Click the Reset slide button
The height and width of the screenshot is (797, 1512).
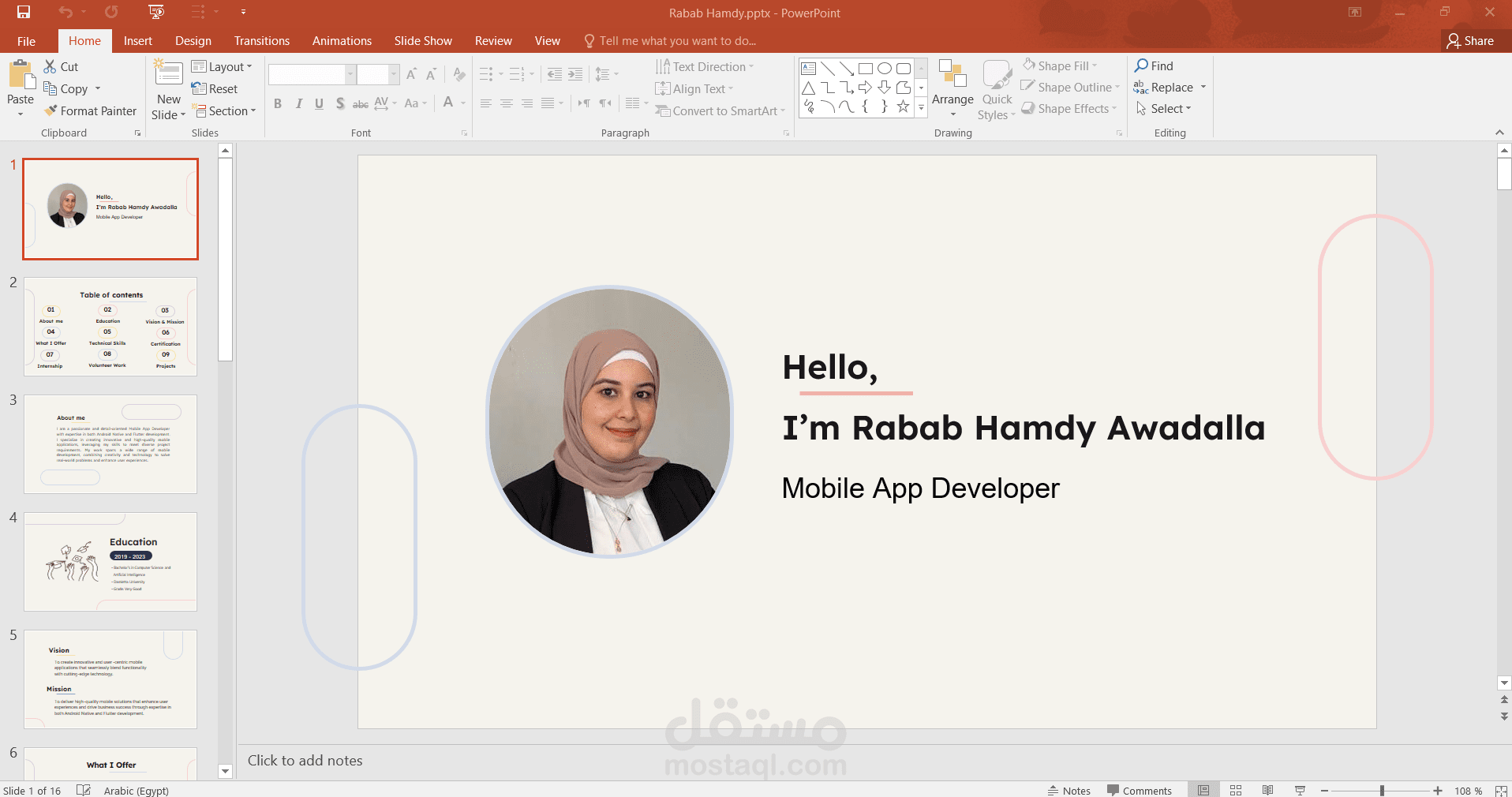[x=215, y=89]
